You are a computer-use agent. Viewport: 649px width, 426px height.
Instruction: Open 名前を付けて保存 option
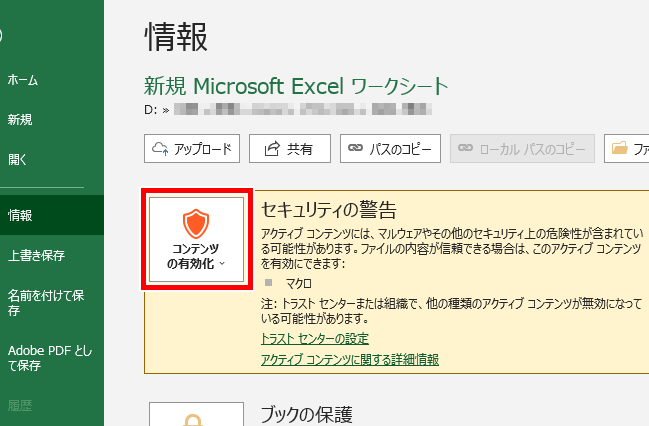click(46, 303)
